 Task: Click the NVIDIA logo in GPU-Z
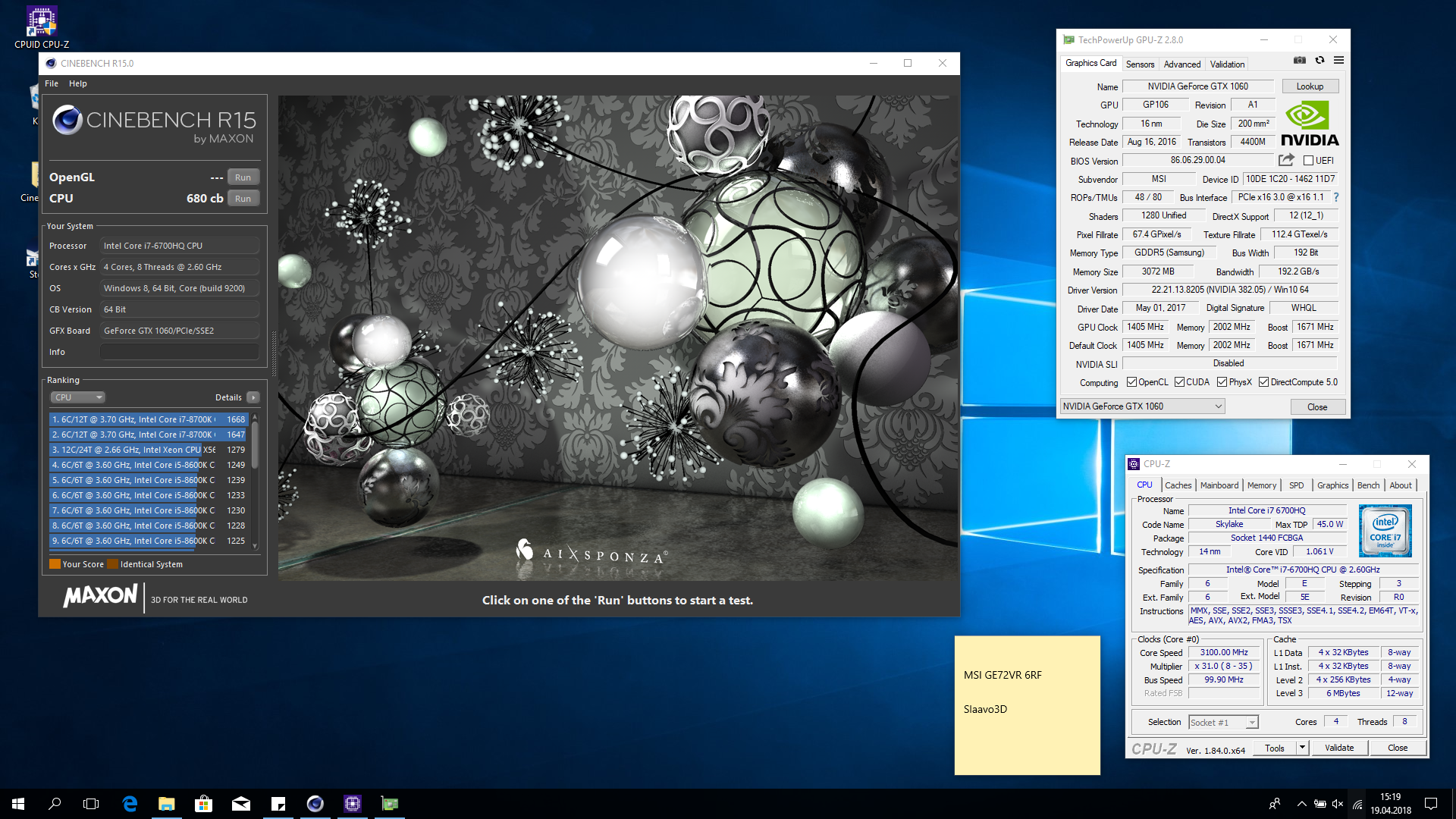[1310, 123]
